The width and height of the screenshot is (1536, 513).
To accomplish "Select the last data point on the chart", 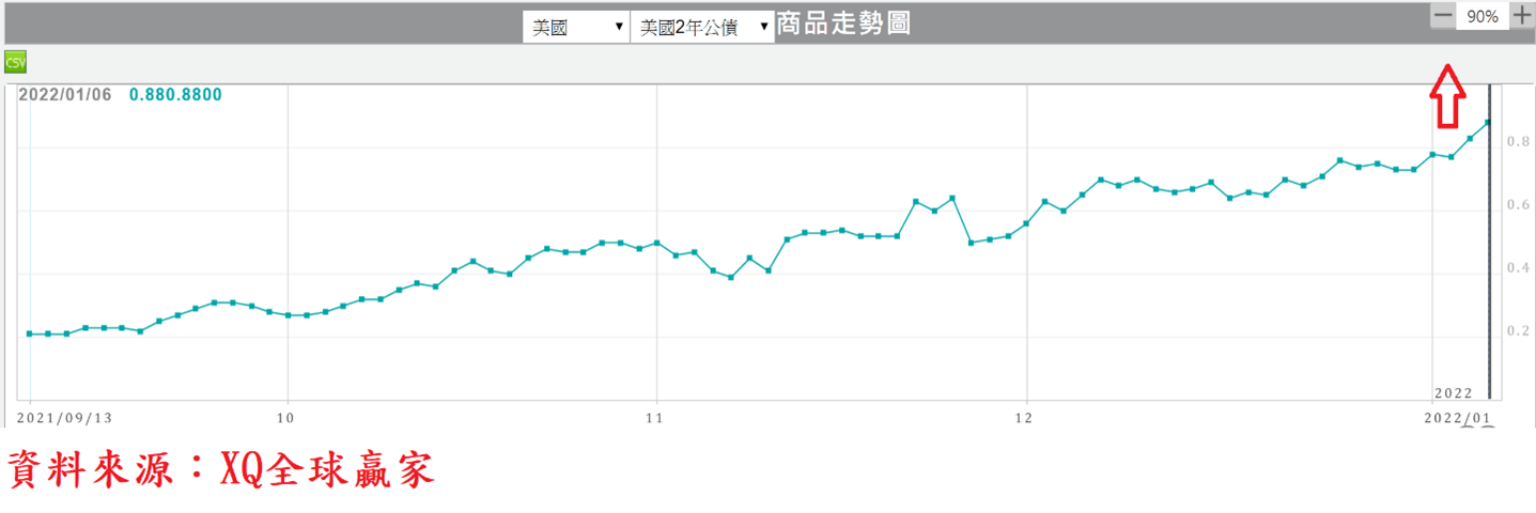I will [1487, 122].
